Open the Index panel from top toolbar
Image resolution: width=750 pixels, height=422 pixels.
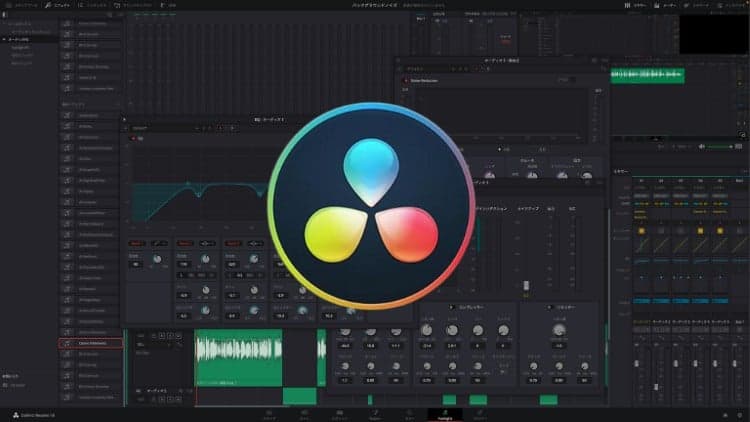coord(93,5)
